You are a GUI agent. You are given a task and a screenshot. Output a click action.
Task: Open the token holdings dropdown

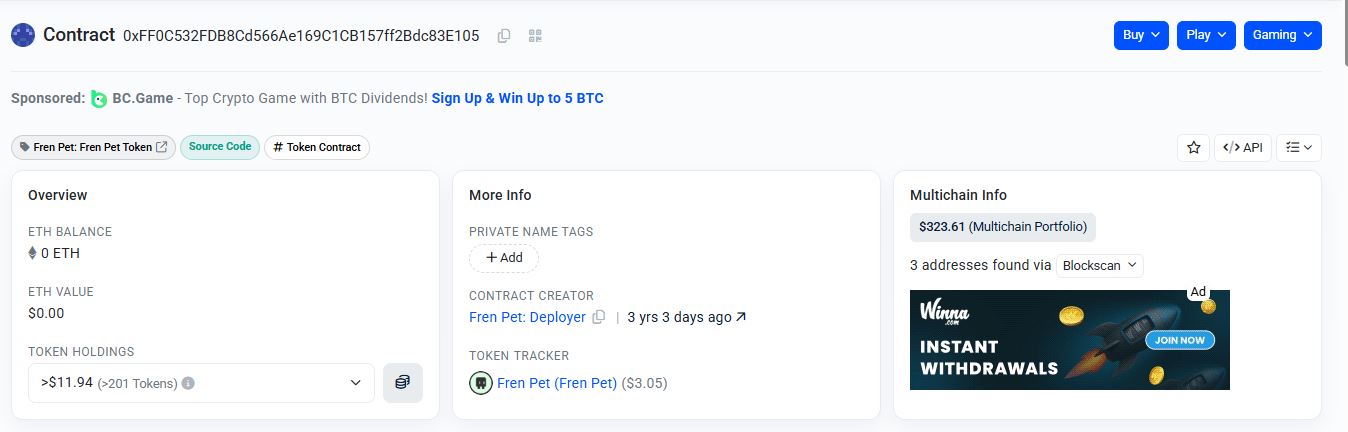201,382
